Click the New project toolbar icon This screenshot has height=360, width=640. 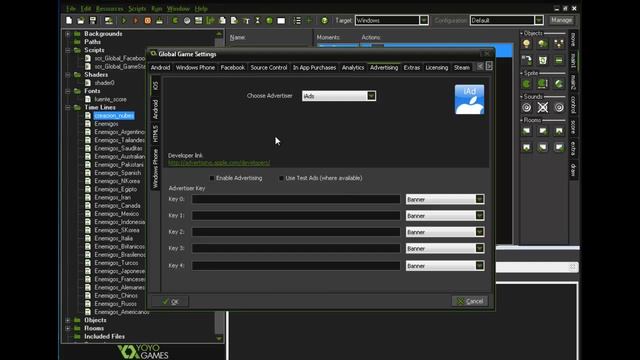69,20
